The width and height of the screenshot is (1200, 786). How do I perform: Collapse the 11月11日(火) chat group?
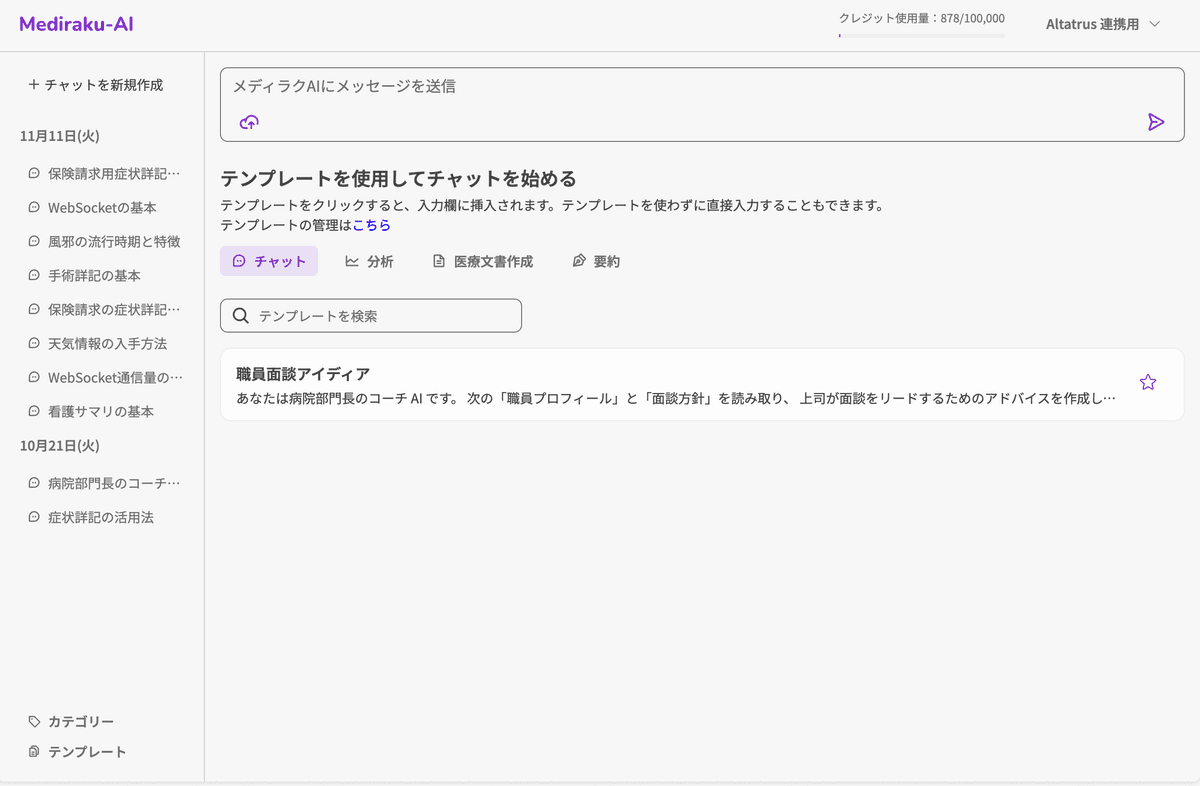(59, 136)
